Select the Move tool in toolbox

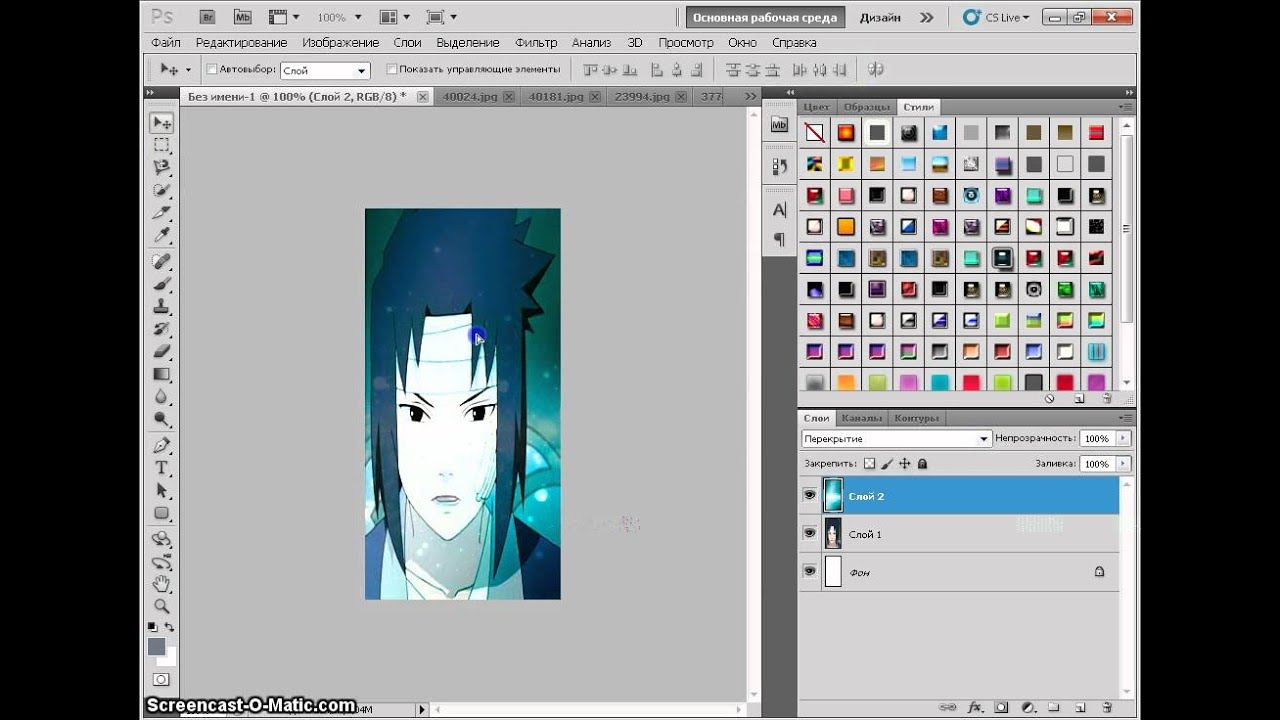click(161, 123)
